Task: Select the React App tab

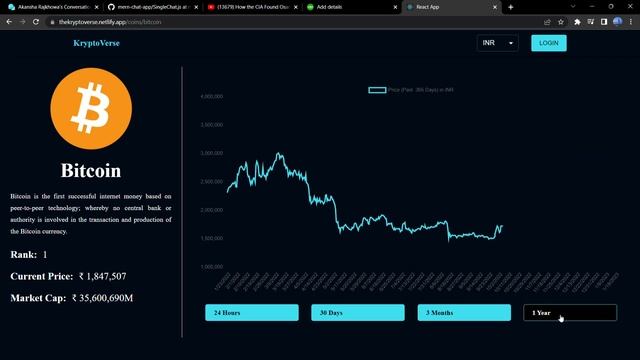Action: [452, 7]
